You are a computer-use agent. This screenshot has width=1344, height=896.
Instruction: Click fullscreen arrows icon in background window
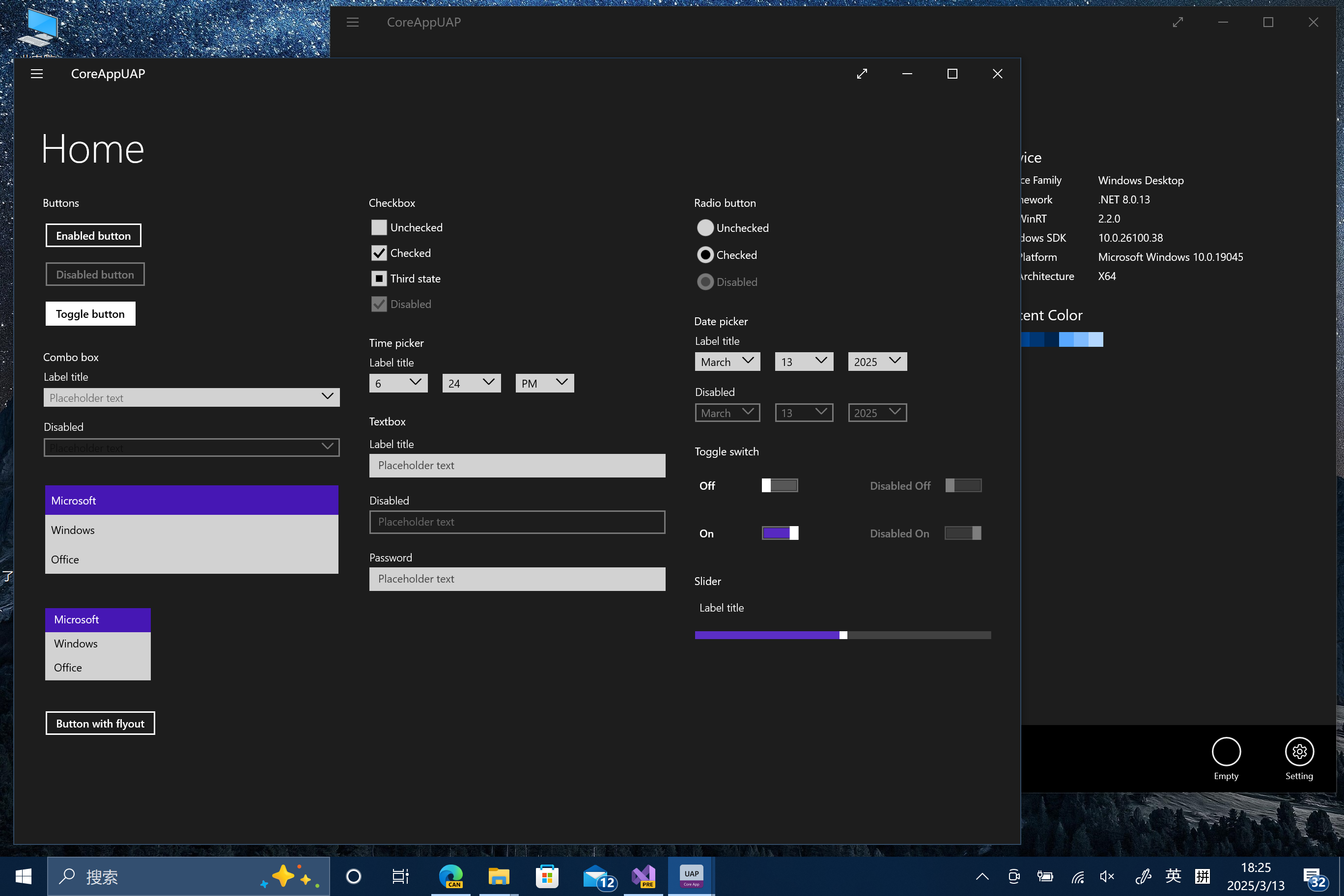(x=1177, y=22)
